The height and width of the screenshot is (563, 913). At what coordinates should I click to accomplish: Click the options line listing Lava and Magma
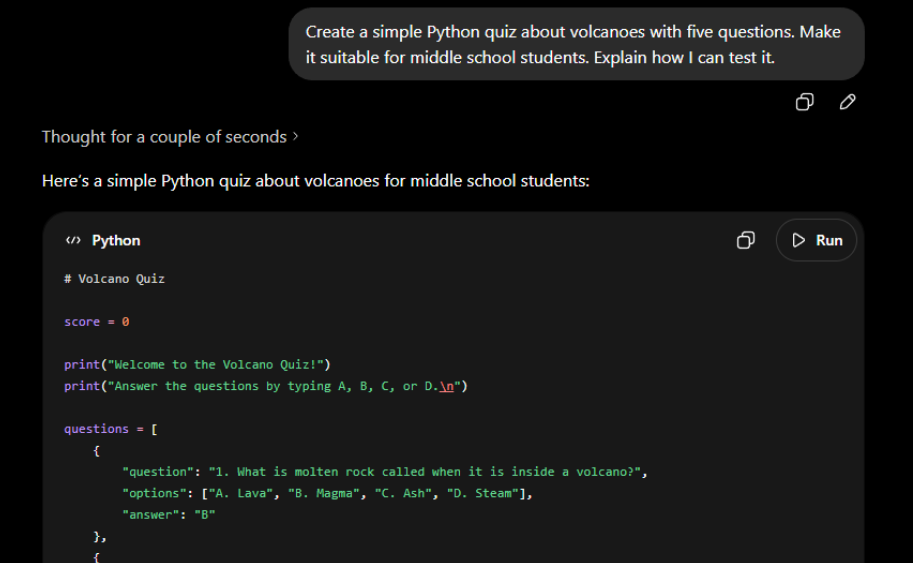[327, 493]
